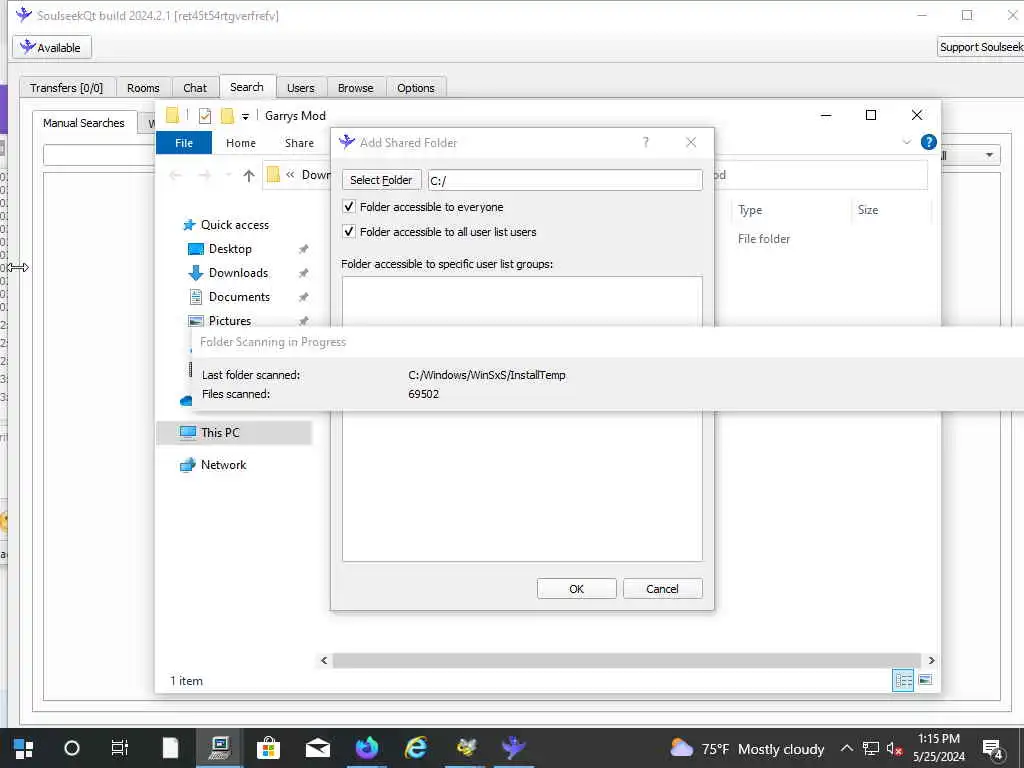Click OK in Add Shared Folder dialog
Viewport: 1024px width, 768px height.
[577, 588]
